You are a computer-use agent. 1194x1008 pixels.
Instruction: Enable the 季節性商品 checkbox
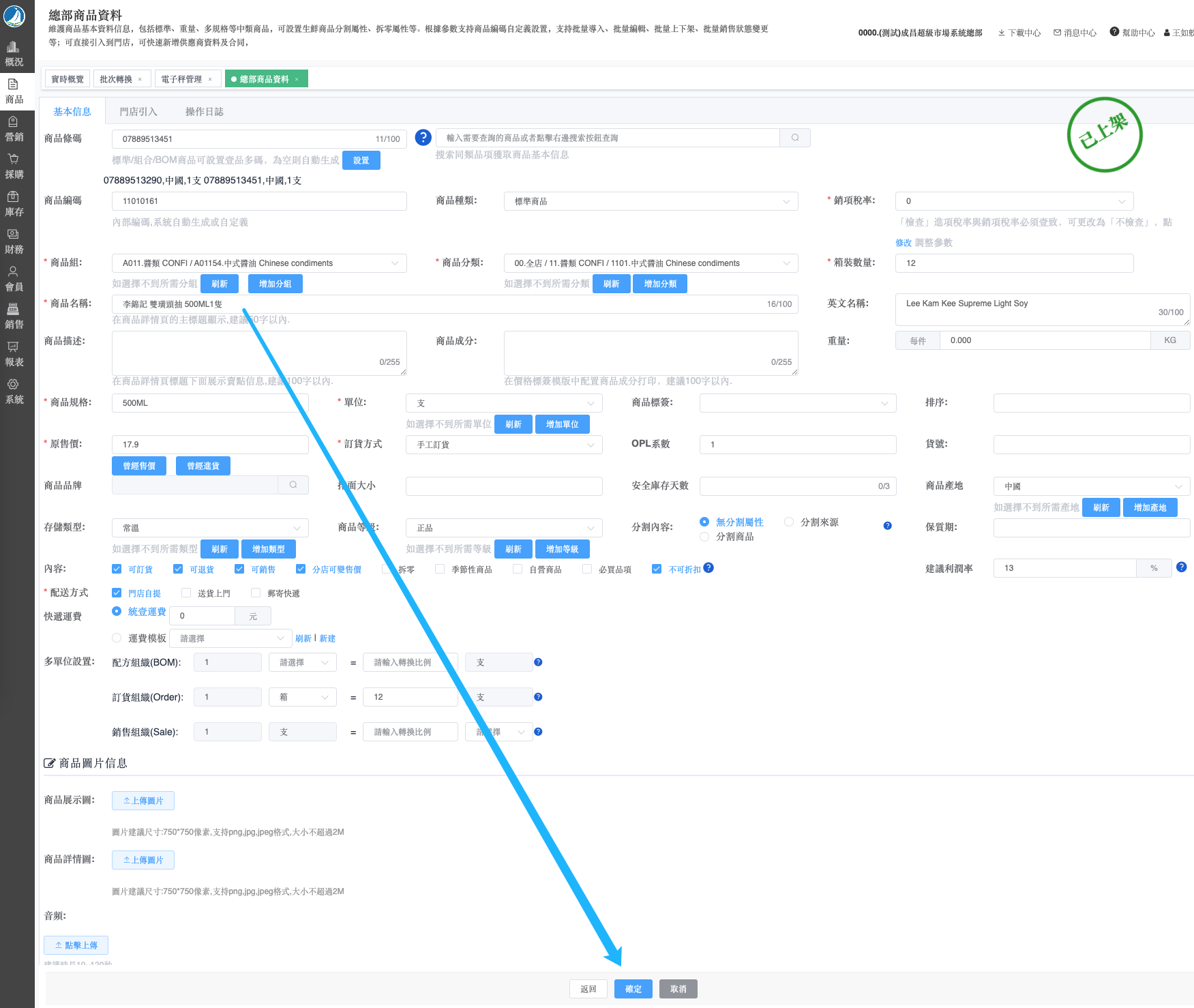440,569
